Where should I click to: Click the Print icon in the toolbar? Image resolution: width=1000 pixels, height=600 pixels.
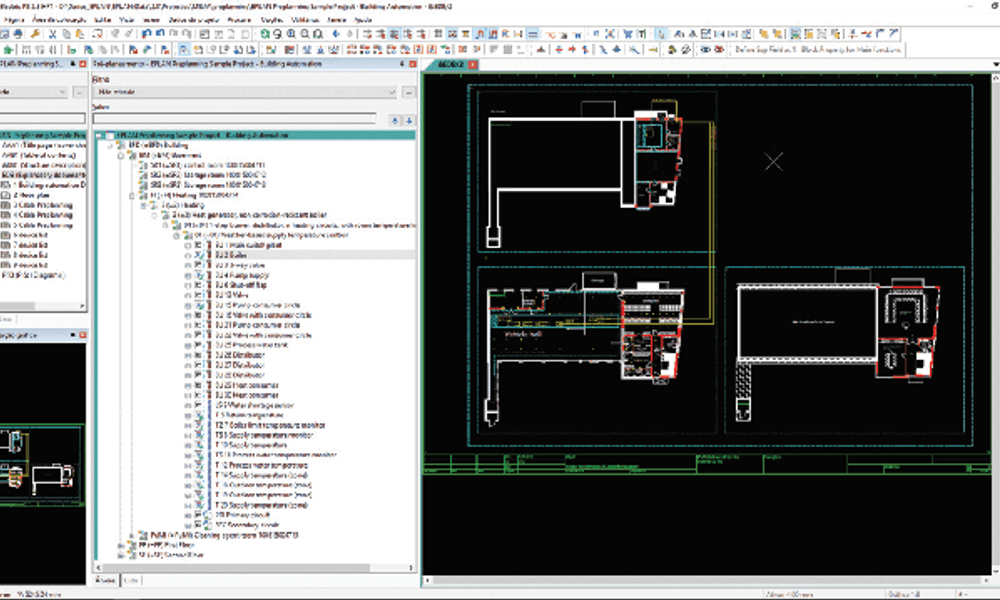point(17,34)
